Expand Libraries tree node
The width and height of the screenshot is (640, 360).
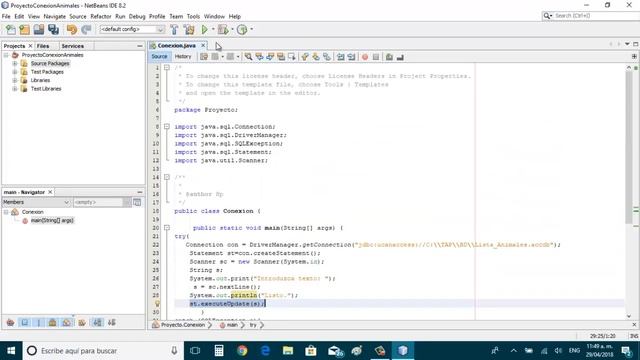point(15,80)
